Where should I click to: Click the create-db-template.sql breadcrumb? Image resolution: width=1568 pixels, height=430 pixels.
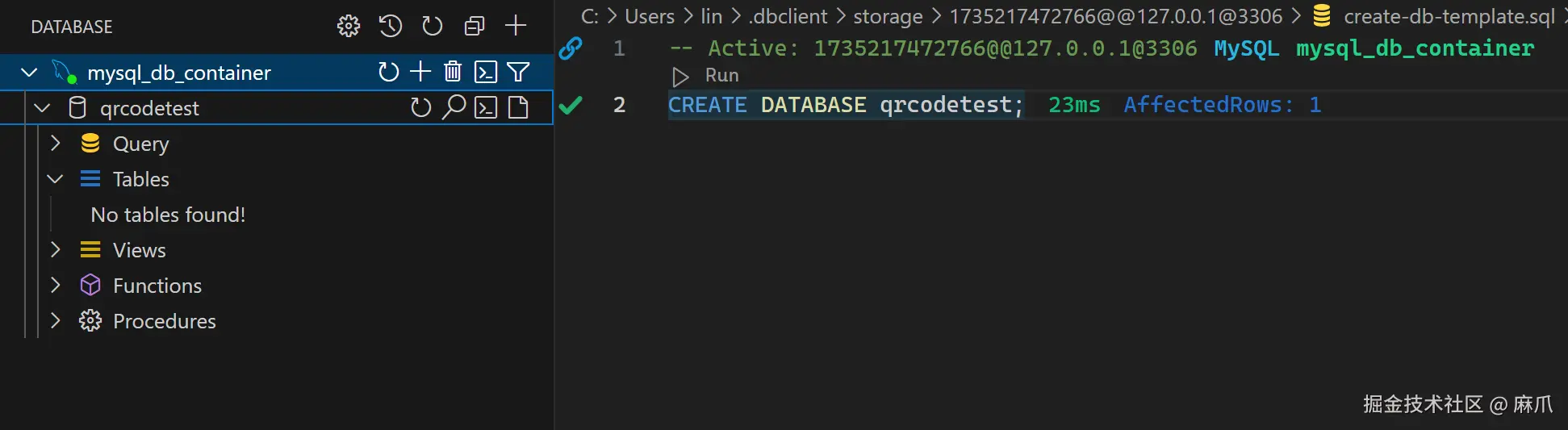point(1449,17)
